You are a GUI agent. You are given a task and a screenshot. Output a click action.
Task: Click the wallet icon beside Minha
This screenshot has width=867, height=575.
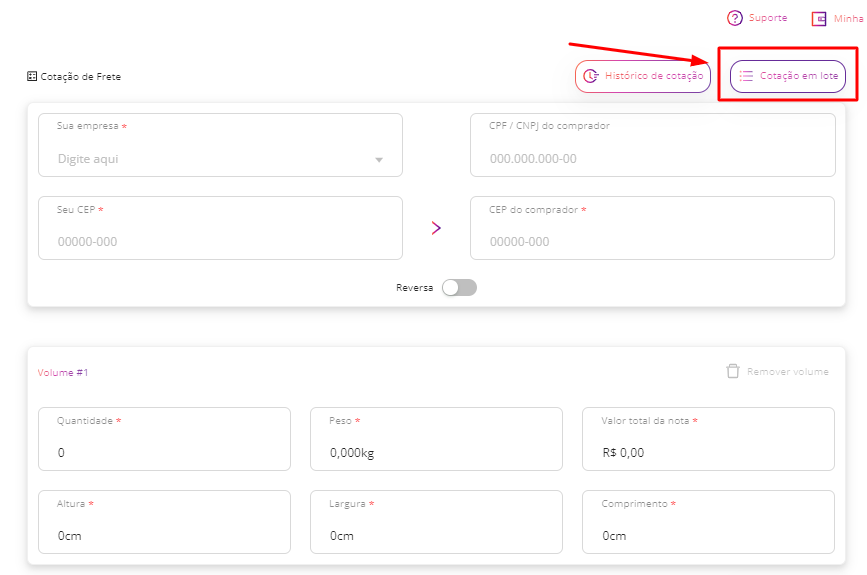[819, 19]
